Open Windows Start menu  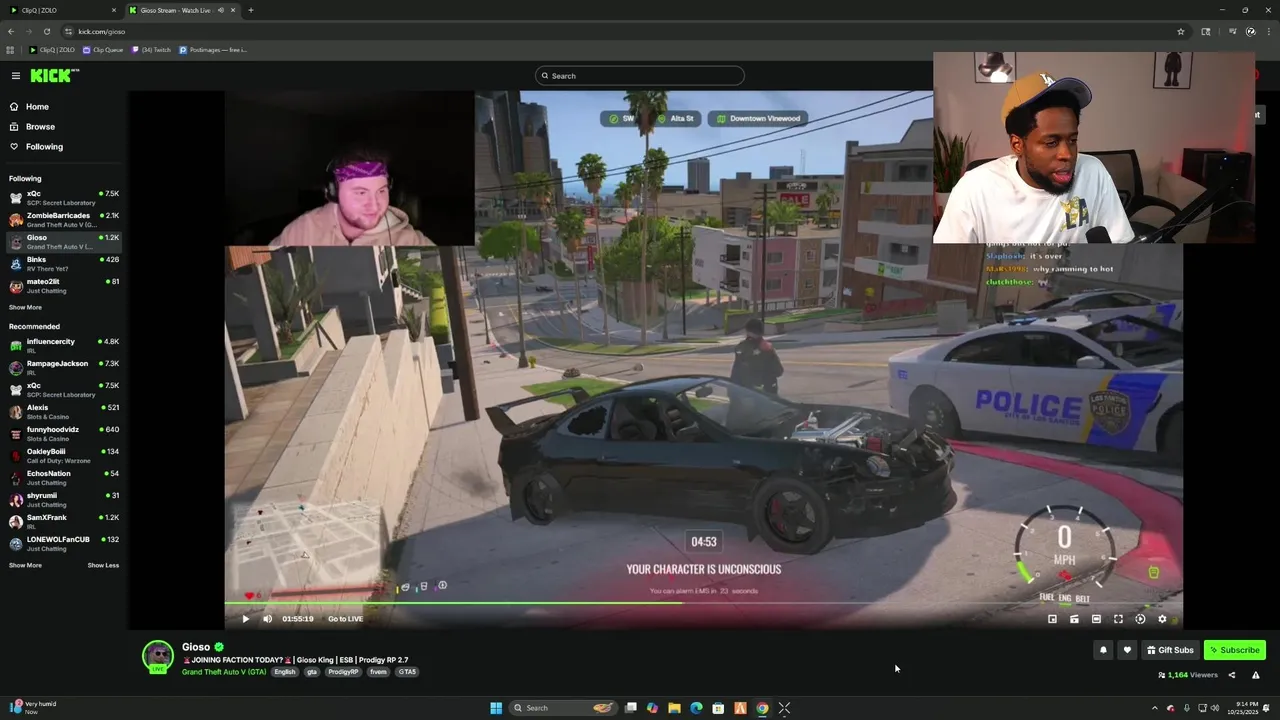pyautogui.click(x=496, y=708)
